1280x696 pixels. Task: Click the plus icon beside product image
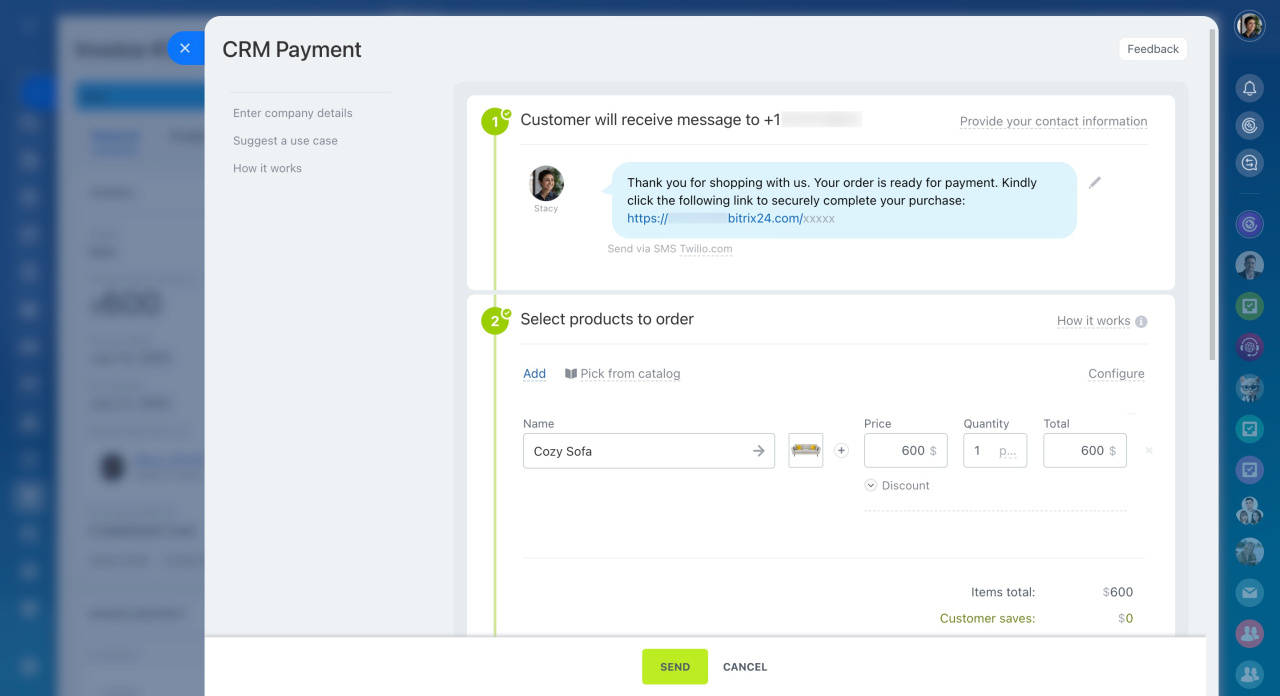(x=841, y=451)
